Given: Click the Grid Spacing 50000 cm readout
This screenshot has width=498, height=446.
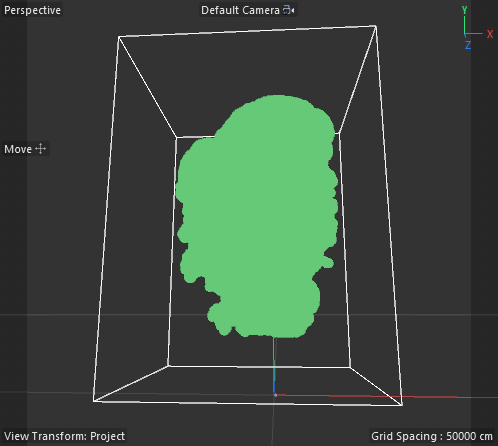Looking at the screenshot, I should click(432, 436).
